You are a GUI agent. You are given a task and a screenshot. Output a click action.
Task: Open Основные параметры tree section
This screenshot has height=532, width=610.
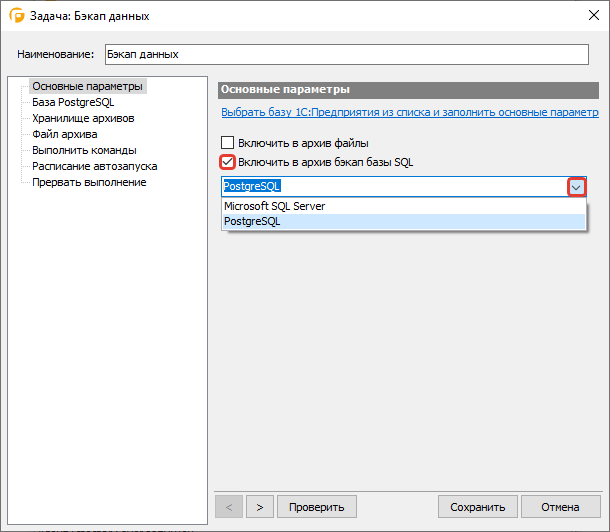click(88, 86)
